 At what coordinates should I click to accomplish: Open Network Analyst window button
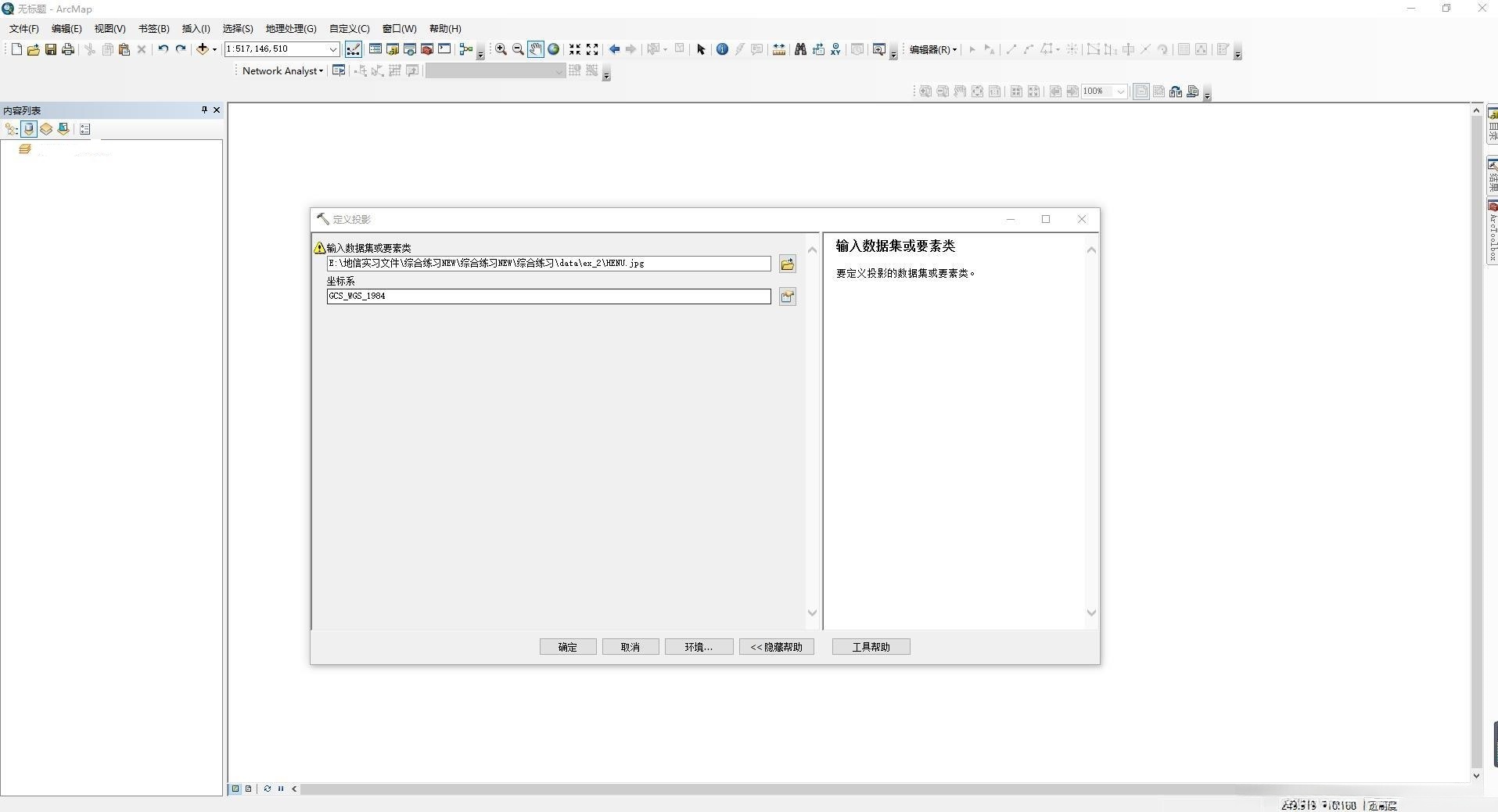tap(339, 70)
